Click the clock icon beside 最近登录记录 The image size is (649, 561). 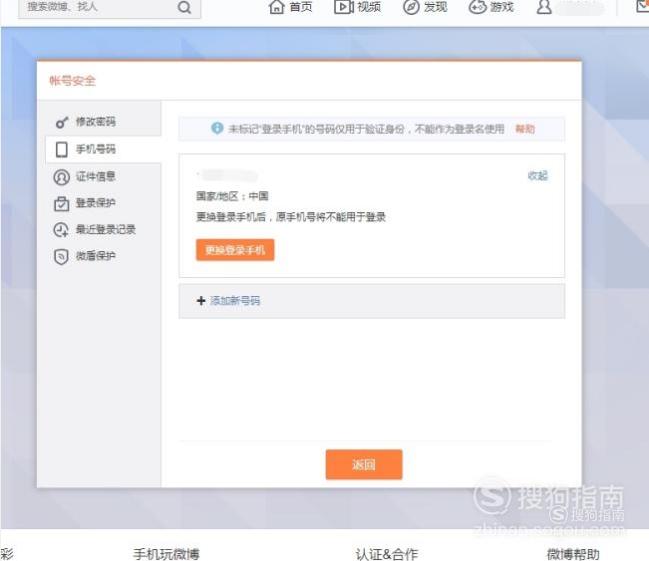(x=61, y=230)
